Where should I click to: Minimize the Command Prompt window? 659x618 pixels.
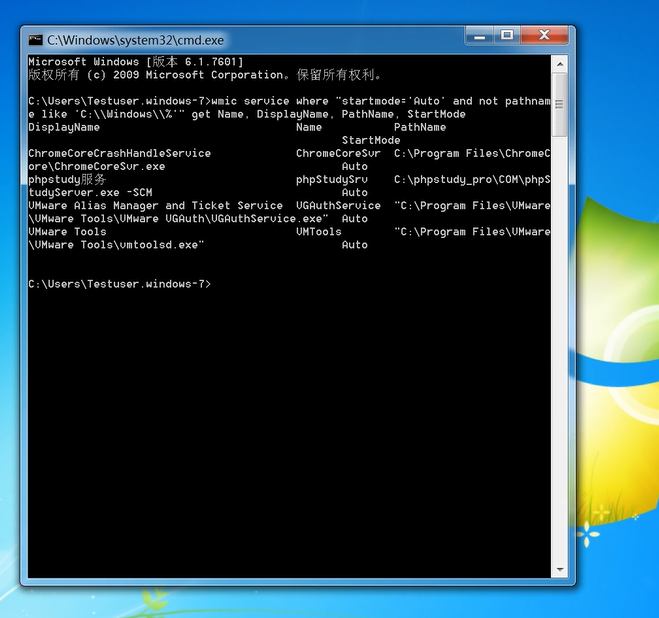point(481,36)
